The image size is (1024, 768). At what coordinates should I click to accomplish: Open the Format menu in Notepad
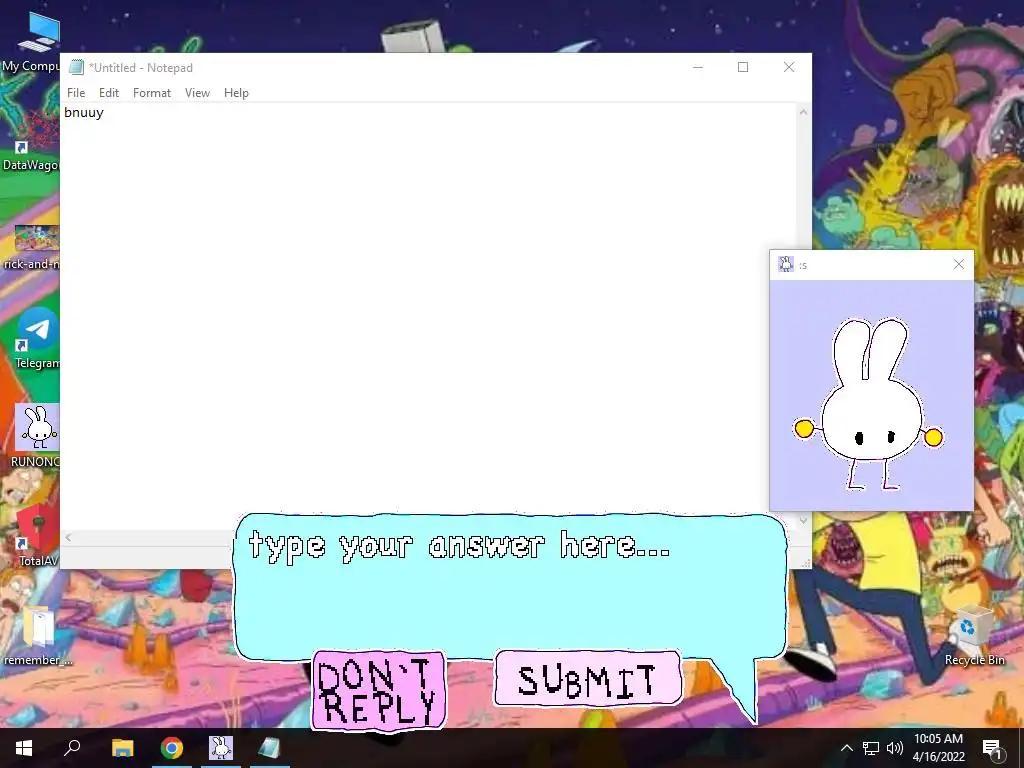pos(152,93)
